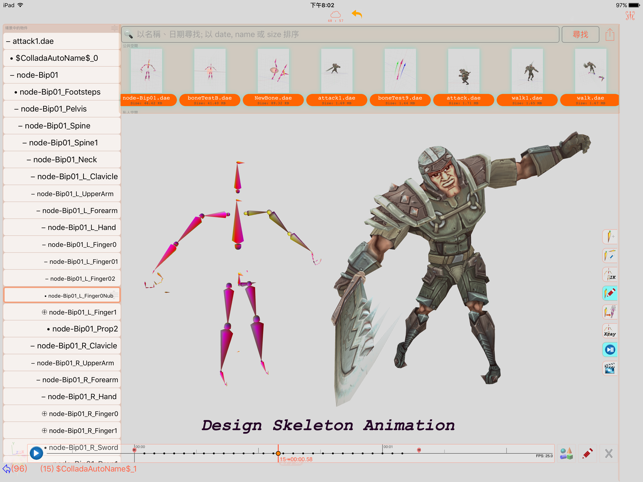Tap the red settings glyph at top right

tap(630, 16)
